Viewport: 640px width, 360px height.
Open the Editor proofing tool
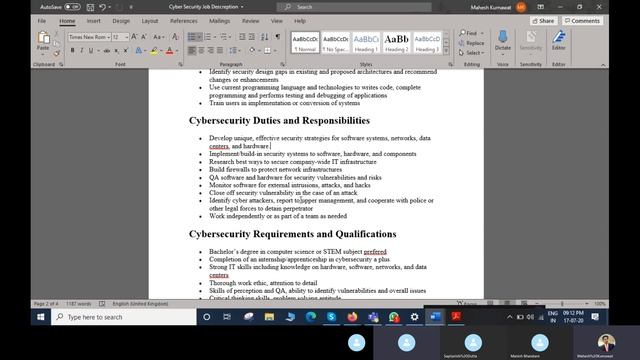(558, 40)
